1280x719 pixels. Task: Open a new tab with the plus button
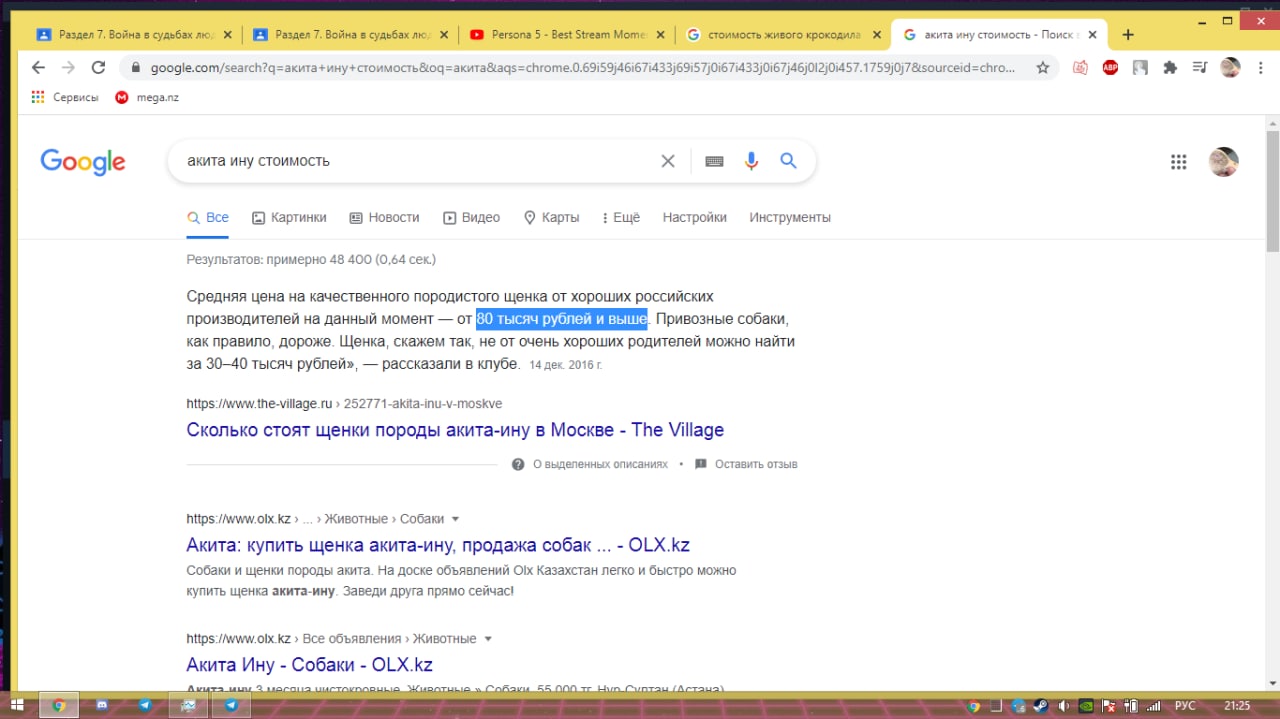(x=1128, y=34)
